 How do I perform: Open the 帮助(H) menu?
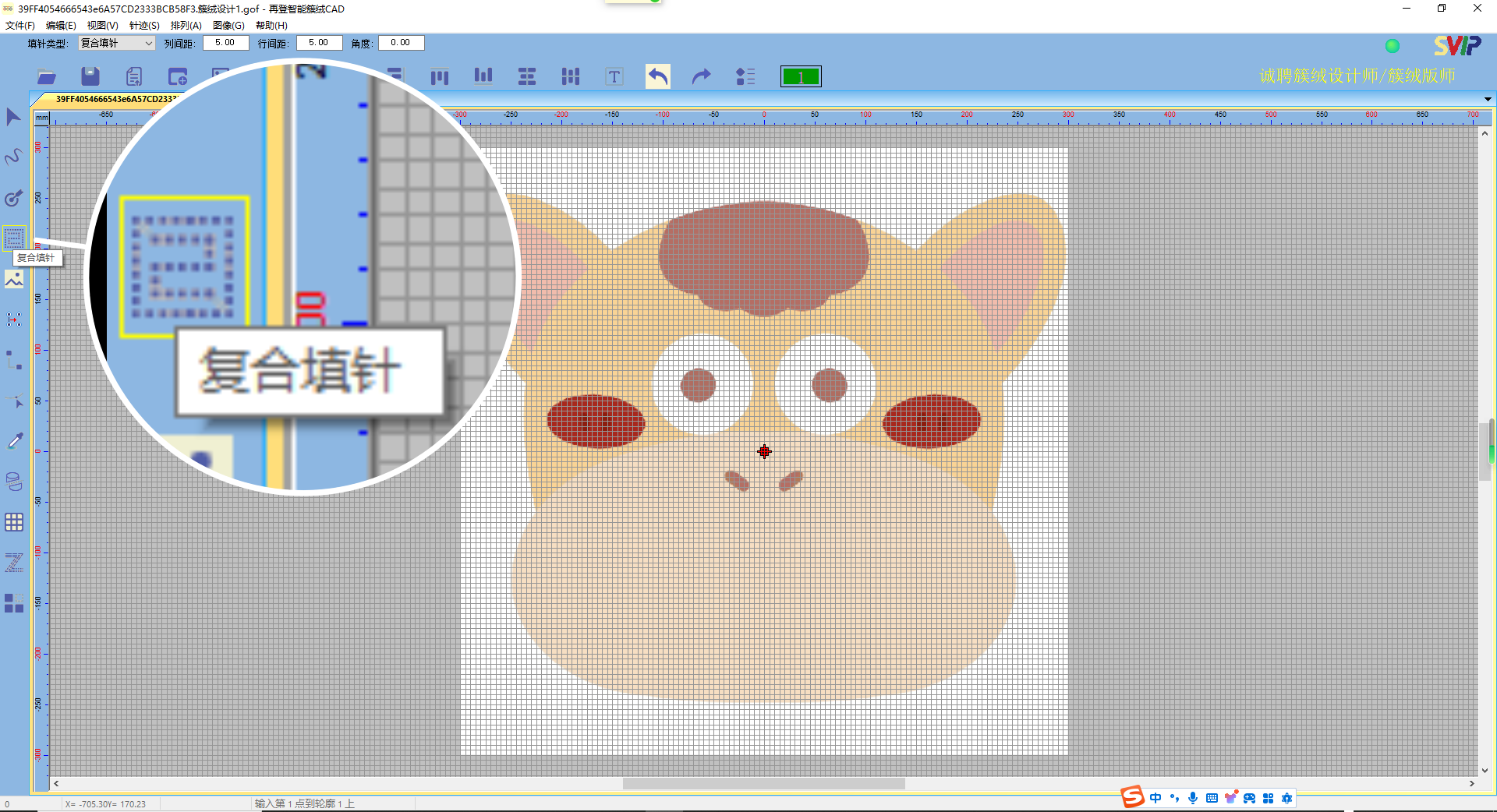point(271,26)
